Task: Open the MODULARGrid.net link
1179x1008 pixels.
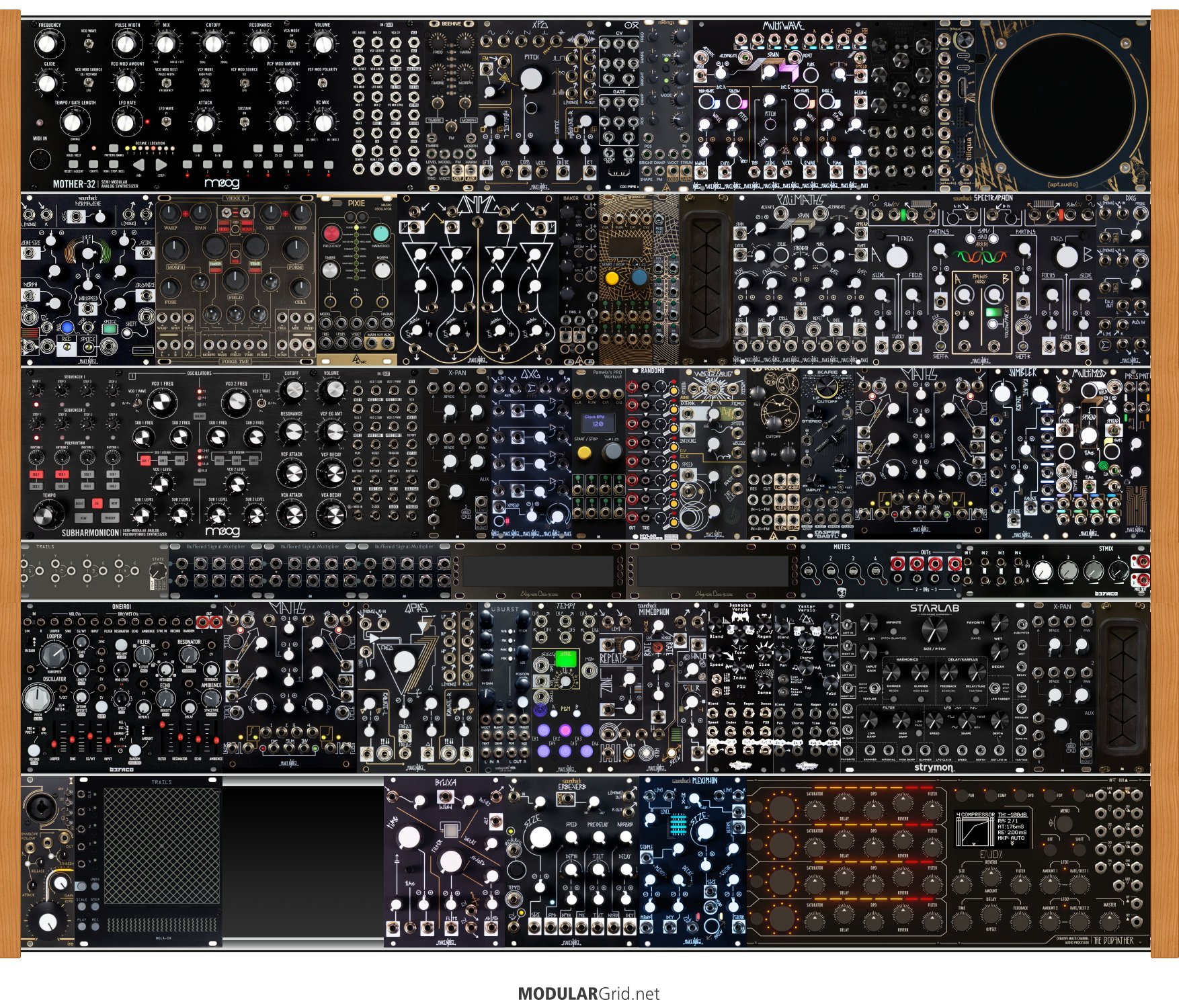Action: click(589, 994)
